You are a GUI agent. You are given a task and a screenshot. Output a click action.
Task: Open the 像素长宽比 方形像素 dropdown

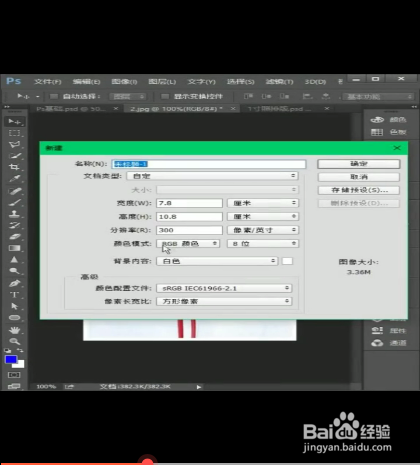click(224, 301)
